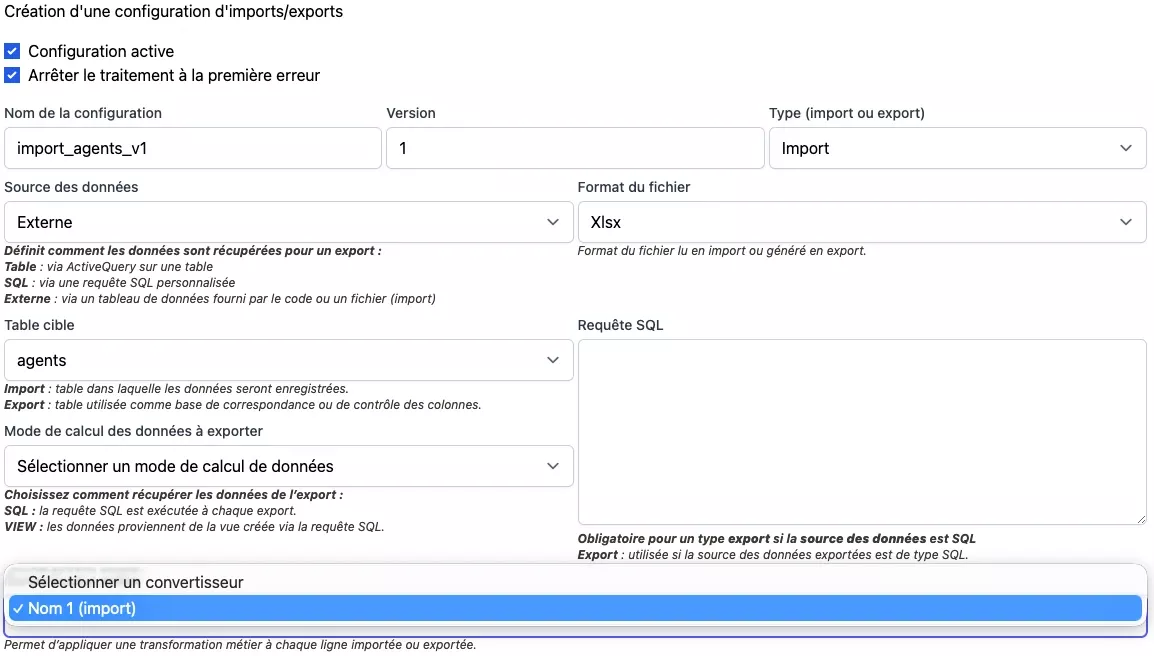Click the Version input field
This screenshot has width=1154, height=656.
(x=575, y=149)
